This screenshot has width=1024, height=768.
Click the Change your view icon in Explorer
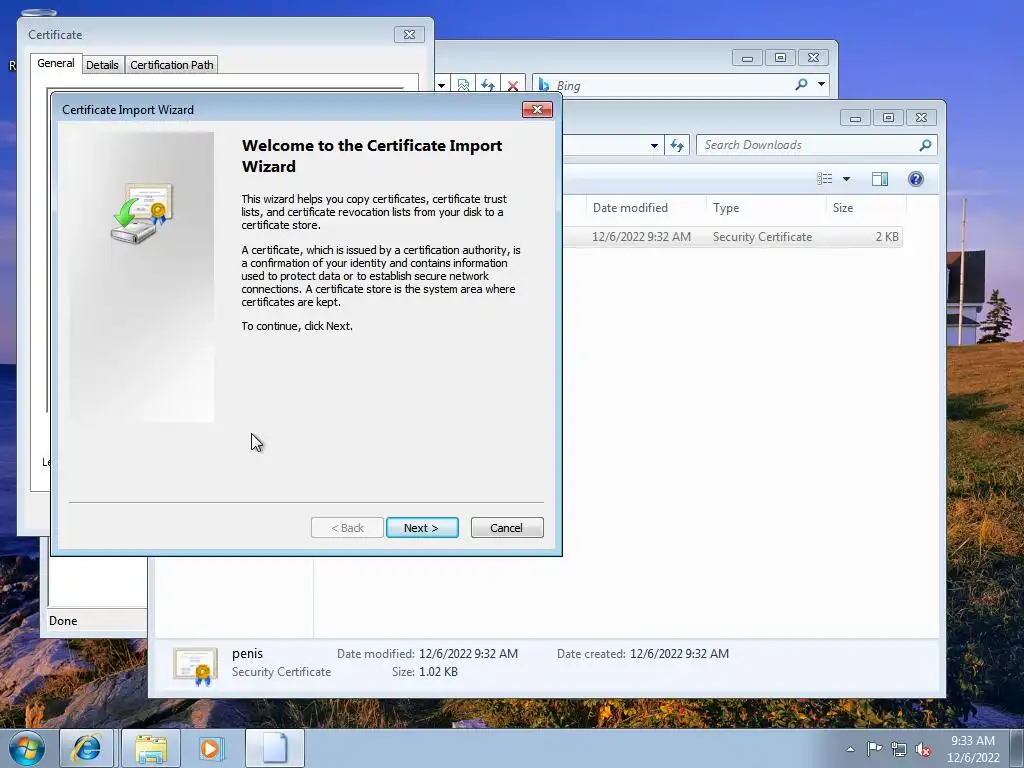pyautogui.click(x=825, y=179)
